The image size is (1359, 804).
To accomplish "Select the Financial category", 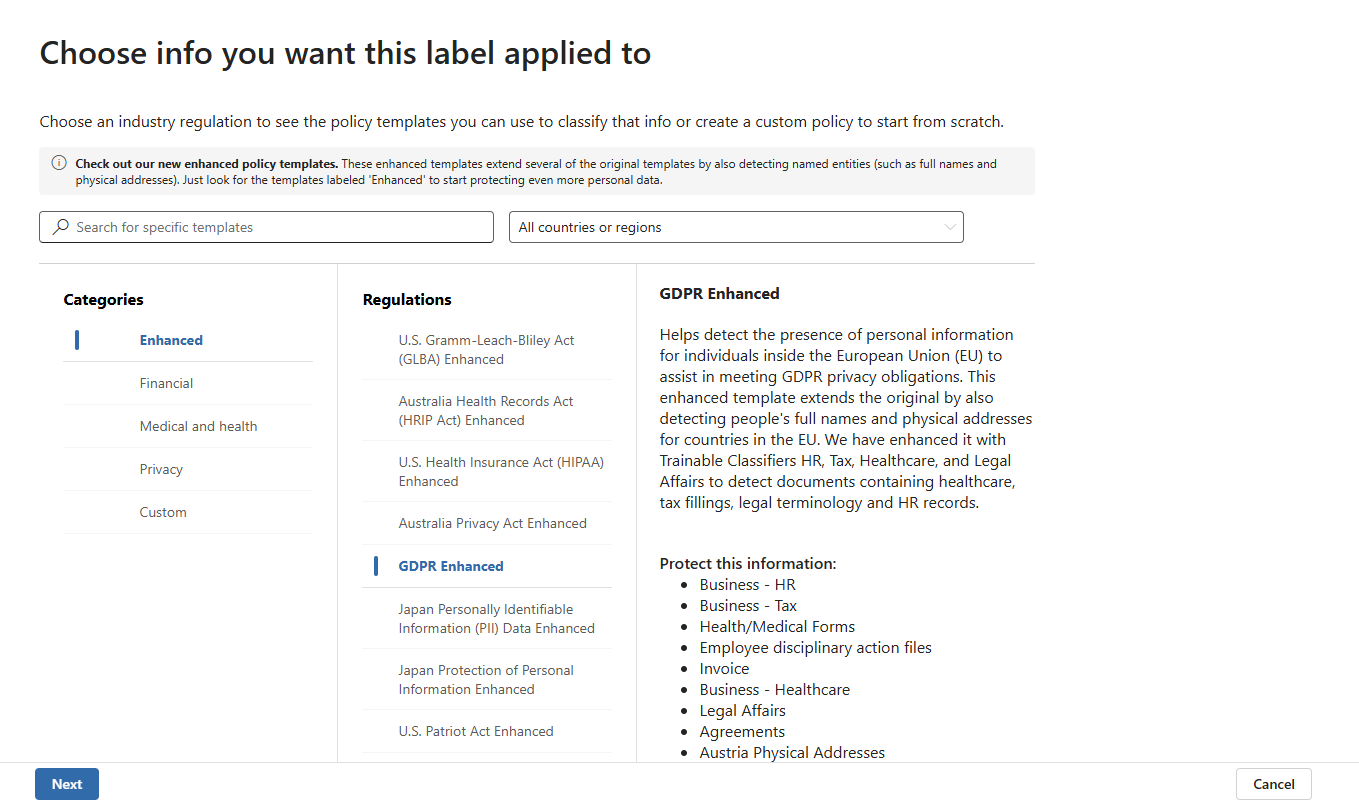I will point(167,383).
